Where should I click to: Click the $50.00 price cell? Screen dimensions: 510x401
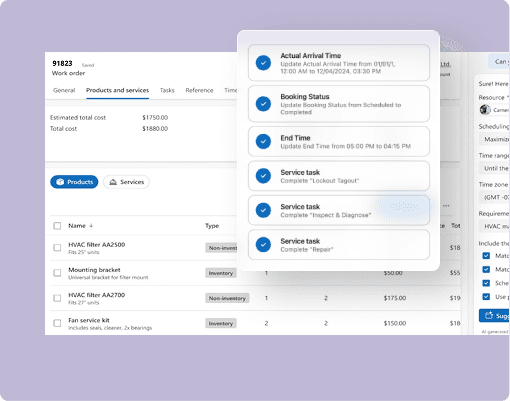(x=393, y=273)
